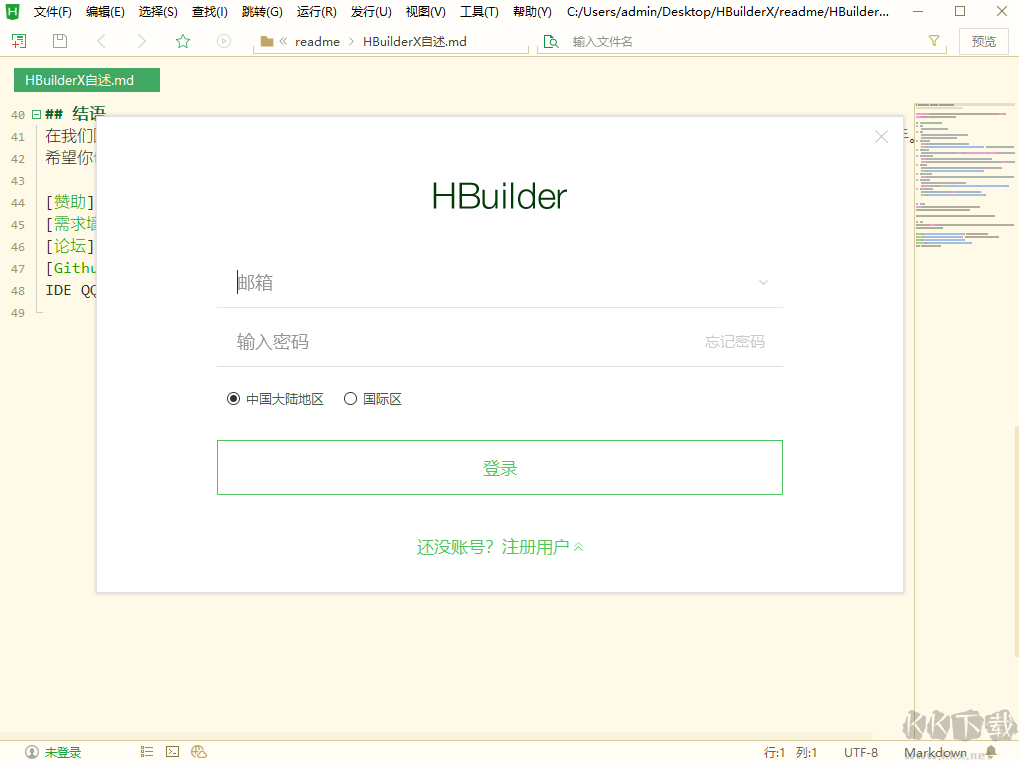Expand 注册用户 double chevron arrow
Viewport: 1019px width, 762px height.
[x=578, y=547]
